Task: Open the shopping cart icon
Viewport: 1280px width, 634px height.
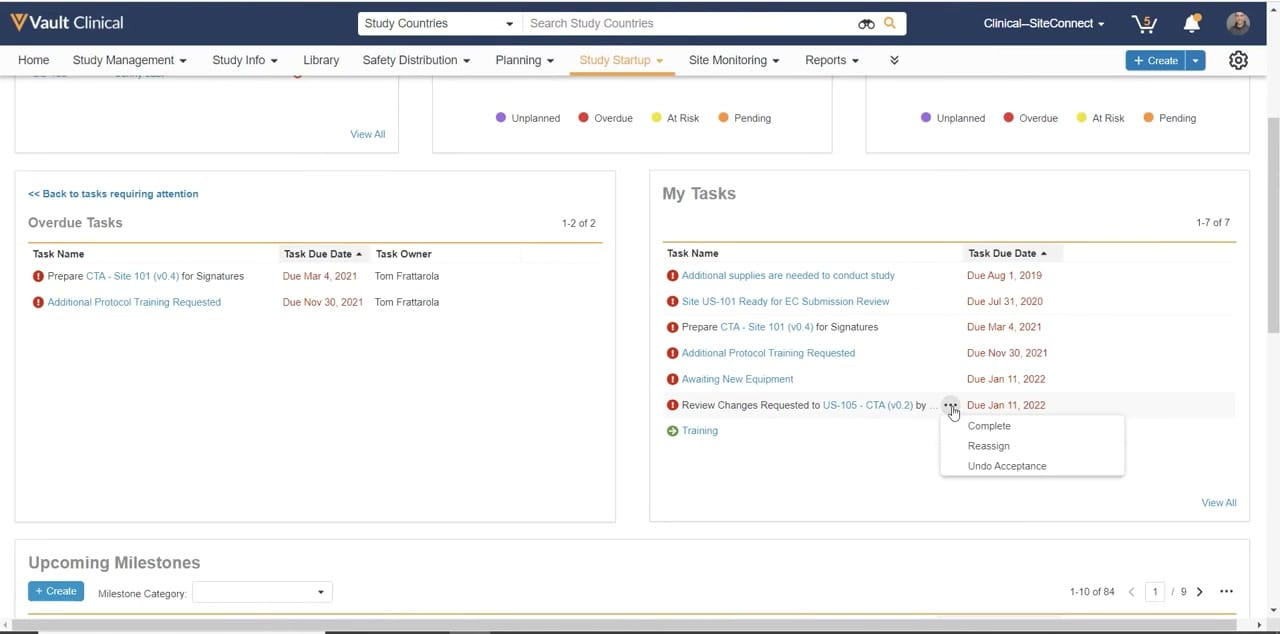Action: pyautogui.click(x=1143, y=23)
